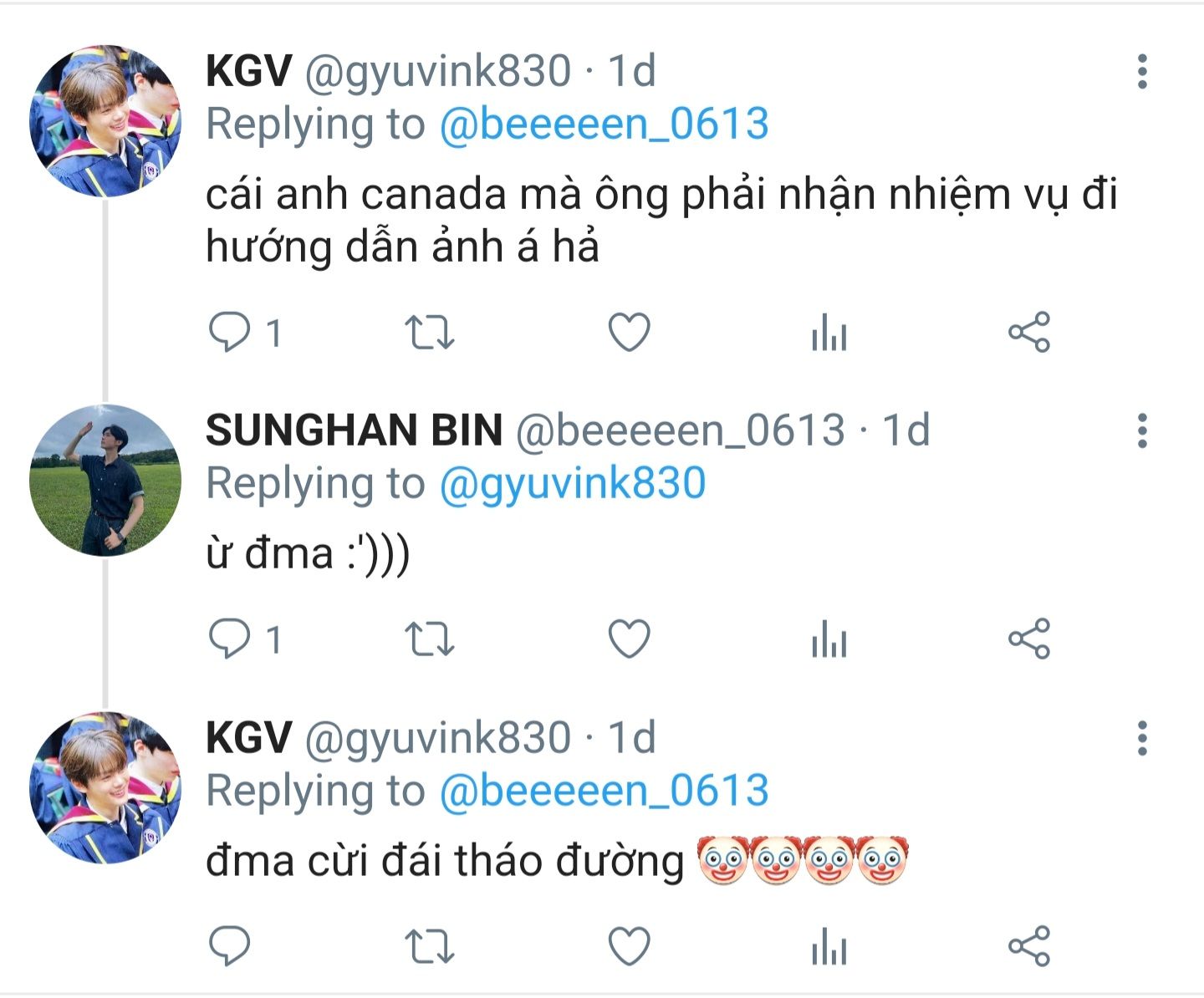The image size is (1204, 998).
Task: Open more options for KGV's first tweet
Action: [x=1142, y=72]
